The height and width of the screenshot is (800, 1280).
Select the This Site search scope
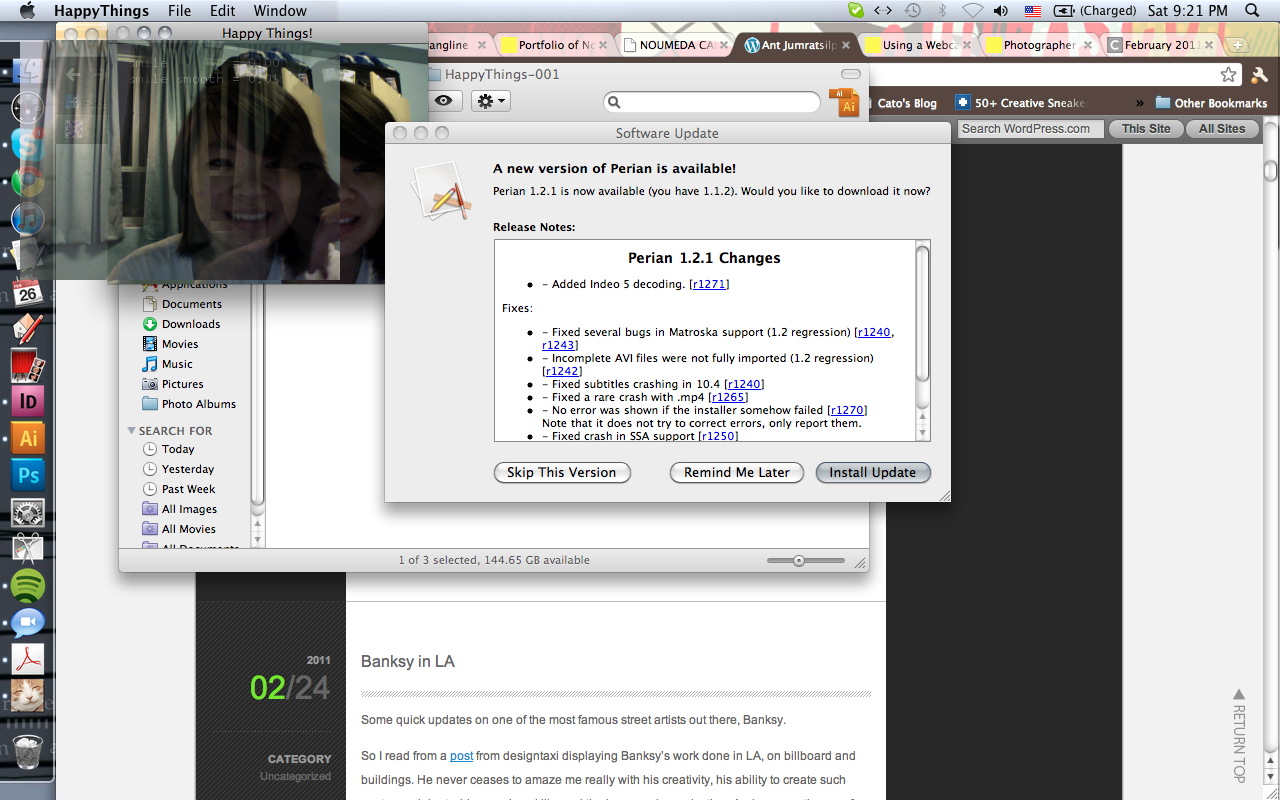point(1146,129)
